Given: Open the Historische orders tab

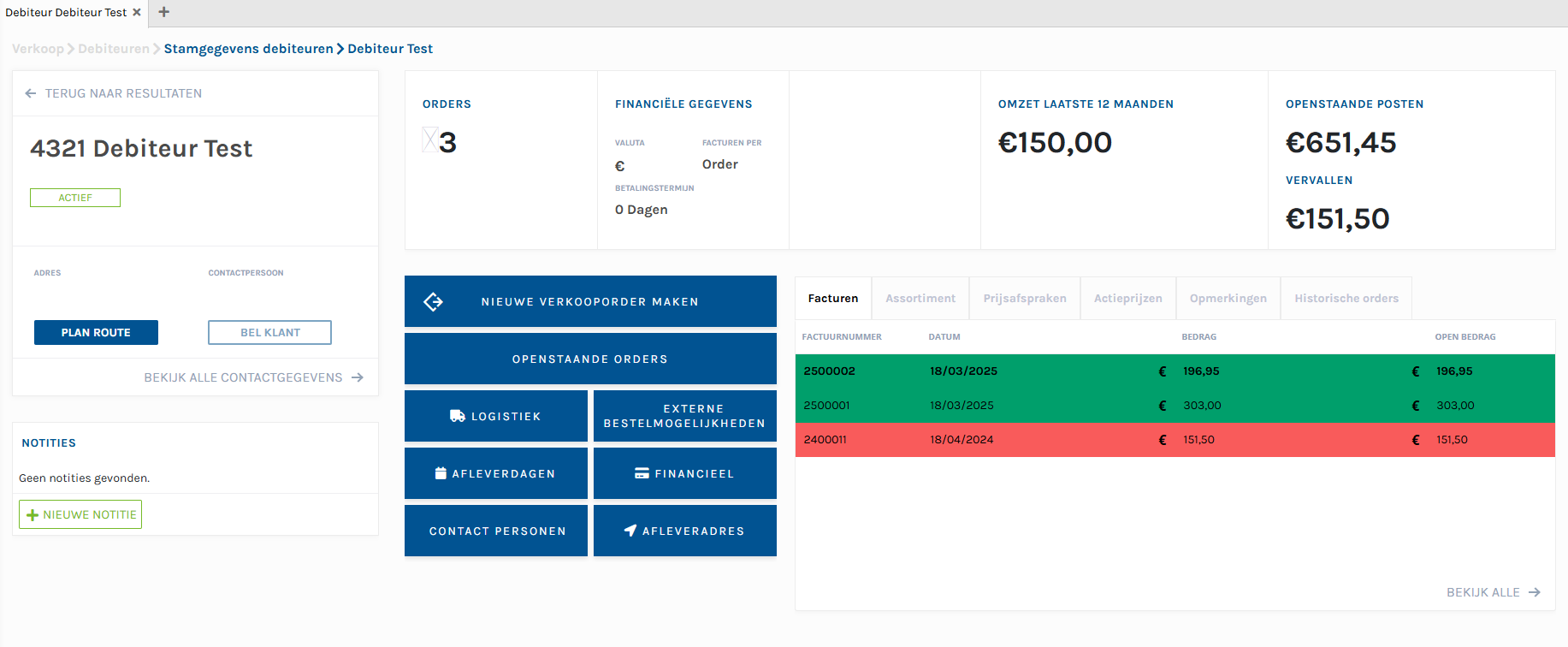Looking at the screenshot, I should point(1346,299).
